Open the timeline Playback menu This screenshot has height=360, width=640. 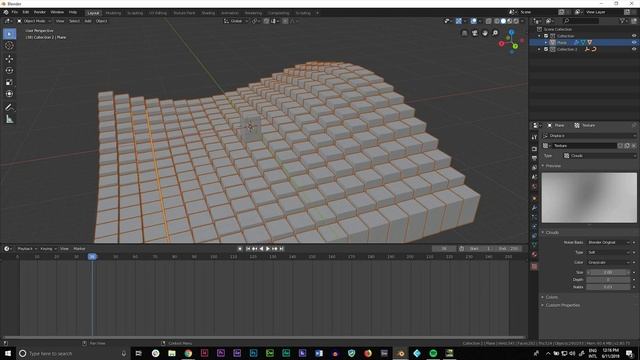click(x=26, y=249)
